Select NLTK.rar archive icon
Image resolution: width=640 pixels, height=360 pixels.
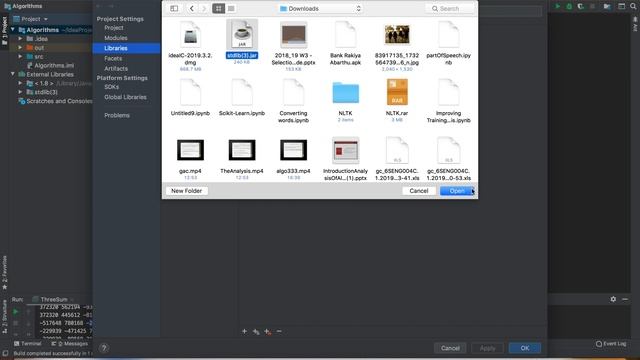pyautogui.click(x=397, y=92)
